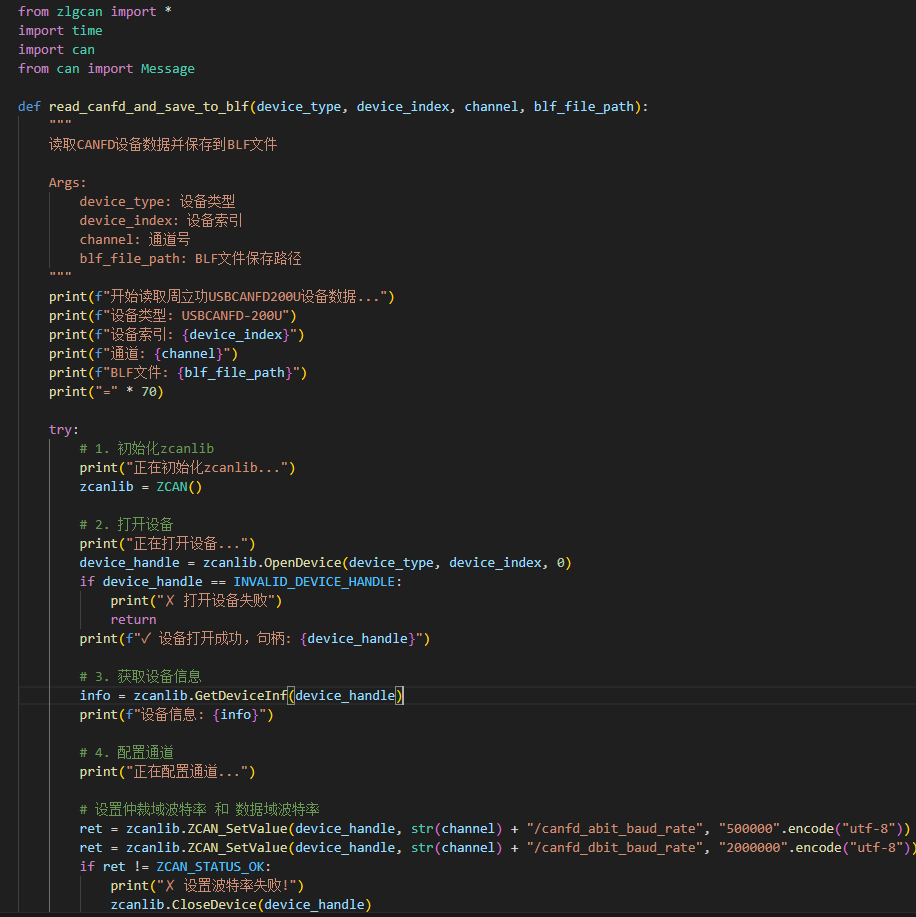Click string '/canfd_dbit_baud_rate'
The width and height of the screenshot is (916, 917).
pyautogui.click(x=614, y=847)
